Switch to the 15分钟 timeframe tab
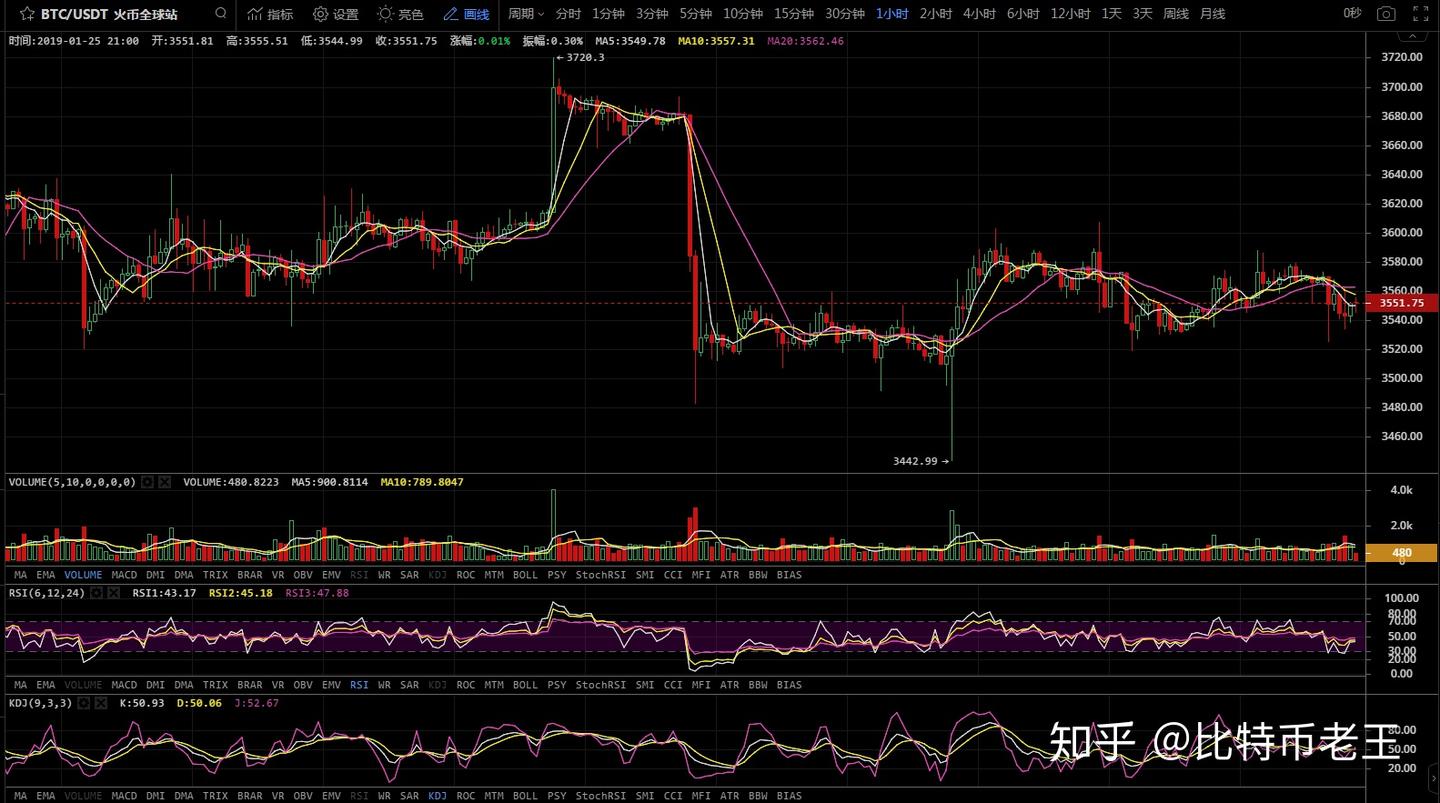Viewport: 1440px width, 803px height. pyautogui.click(x=794, y=14)
